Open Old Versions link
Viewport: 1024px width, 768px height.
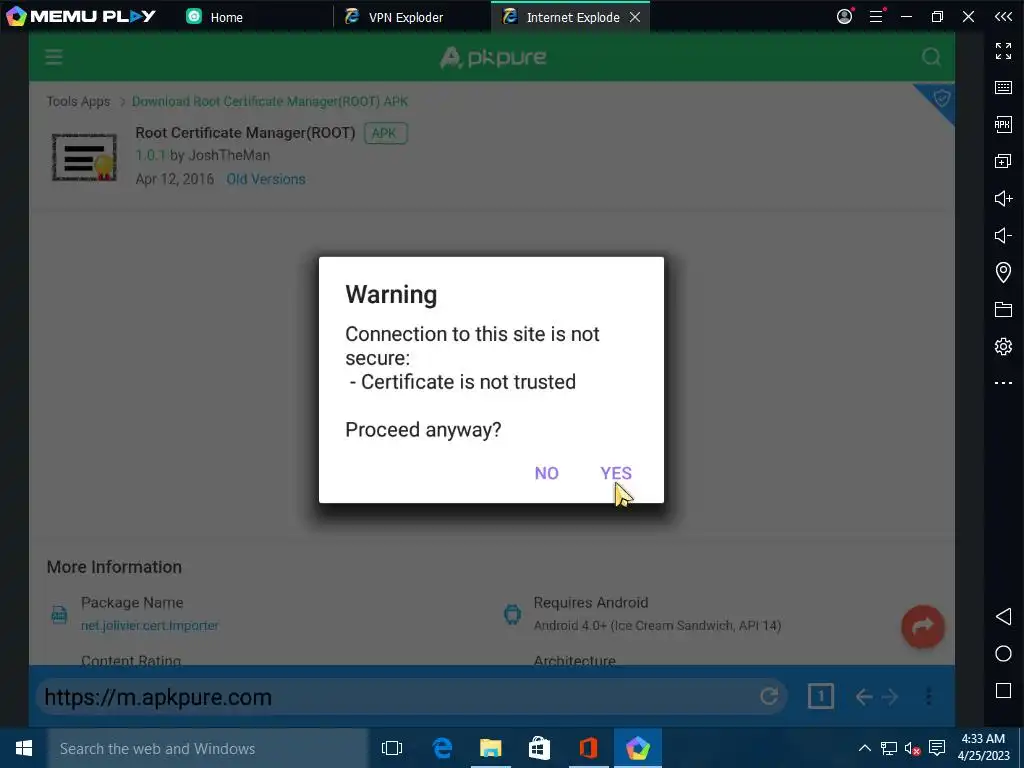pyautogui.click(x=266, y=179)
